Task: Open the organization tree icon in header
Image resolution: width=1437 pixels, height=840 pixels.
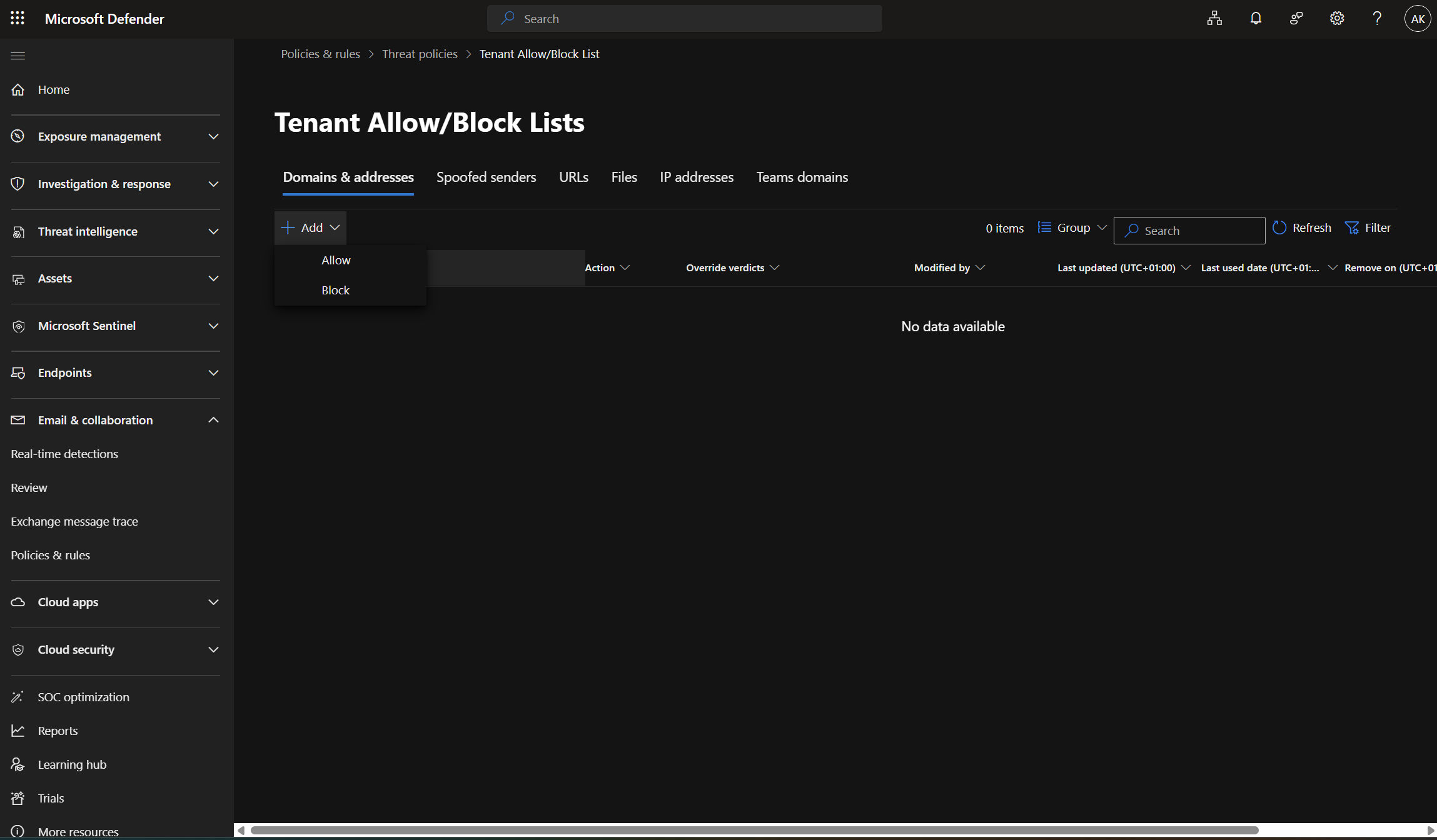Action: click(x=1214, y=18)
